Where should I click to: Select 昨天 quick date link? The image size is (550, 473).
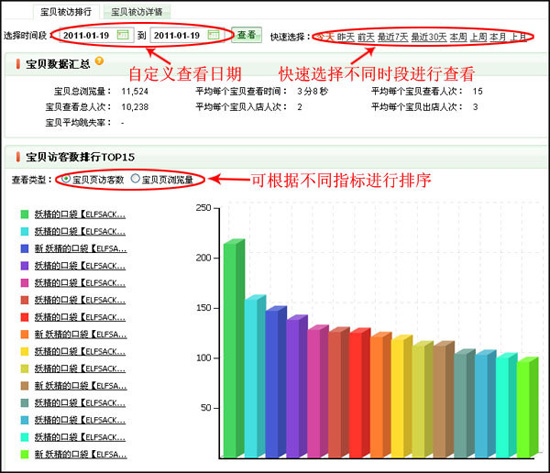point(346,37)
